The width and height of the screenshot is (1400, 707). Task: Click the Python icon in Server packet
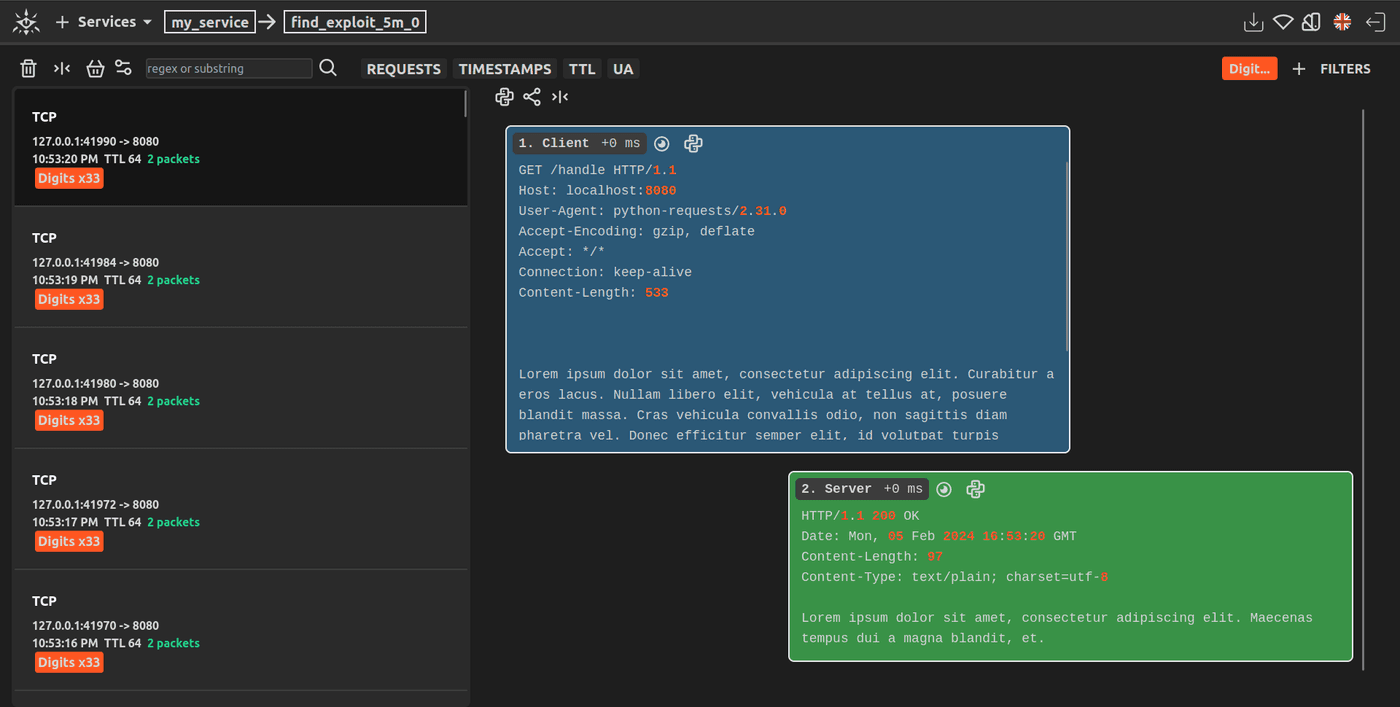(975, 489)
